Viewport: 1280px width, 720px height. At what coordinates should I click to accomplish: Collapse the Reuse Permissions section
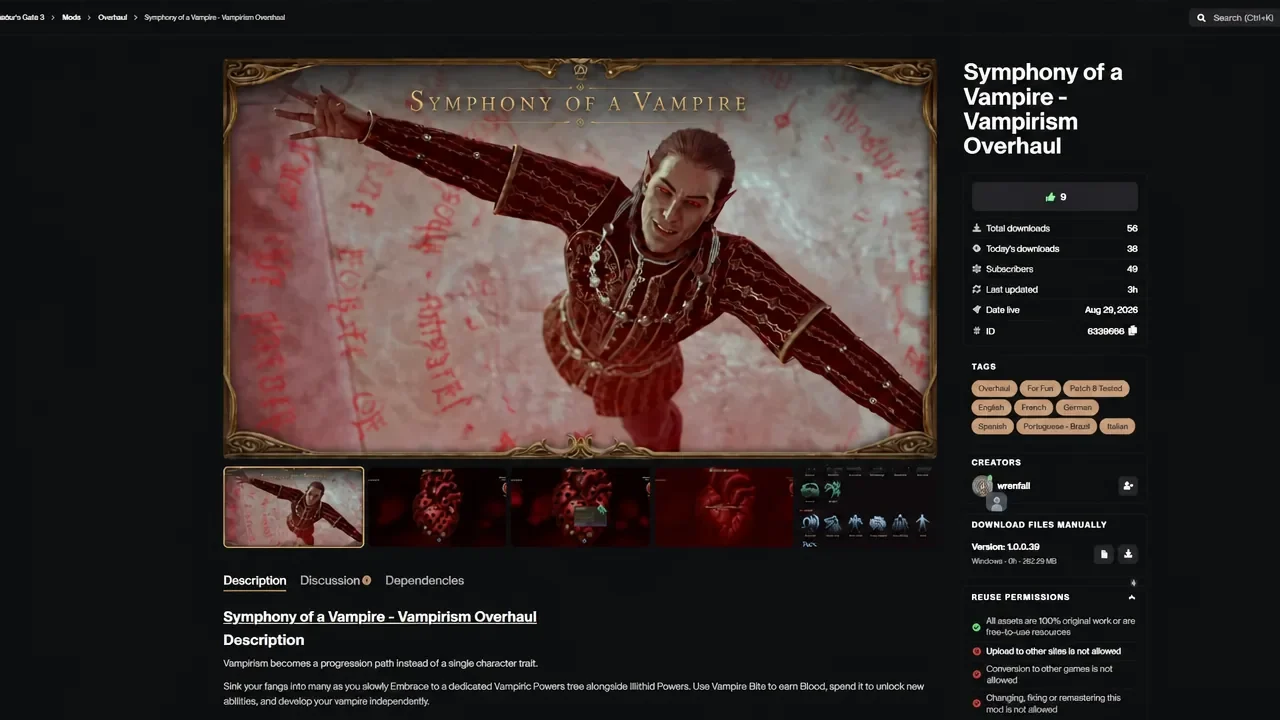[1132, 597]
